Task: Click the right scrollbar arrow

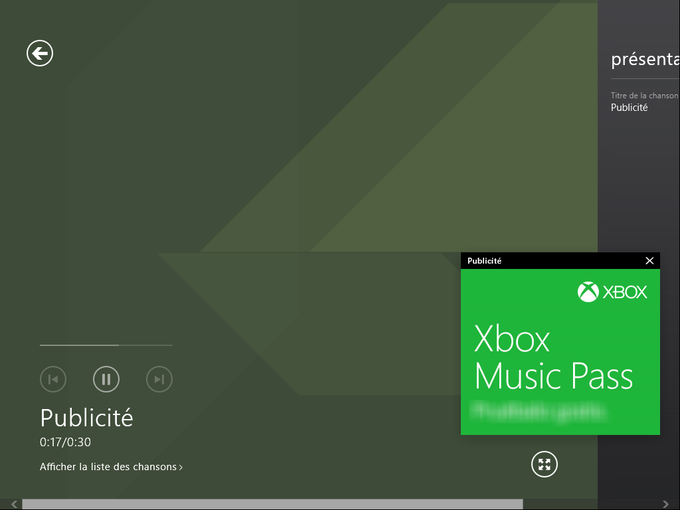Action: [666, 504]
